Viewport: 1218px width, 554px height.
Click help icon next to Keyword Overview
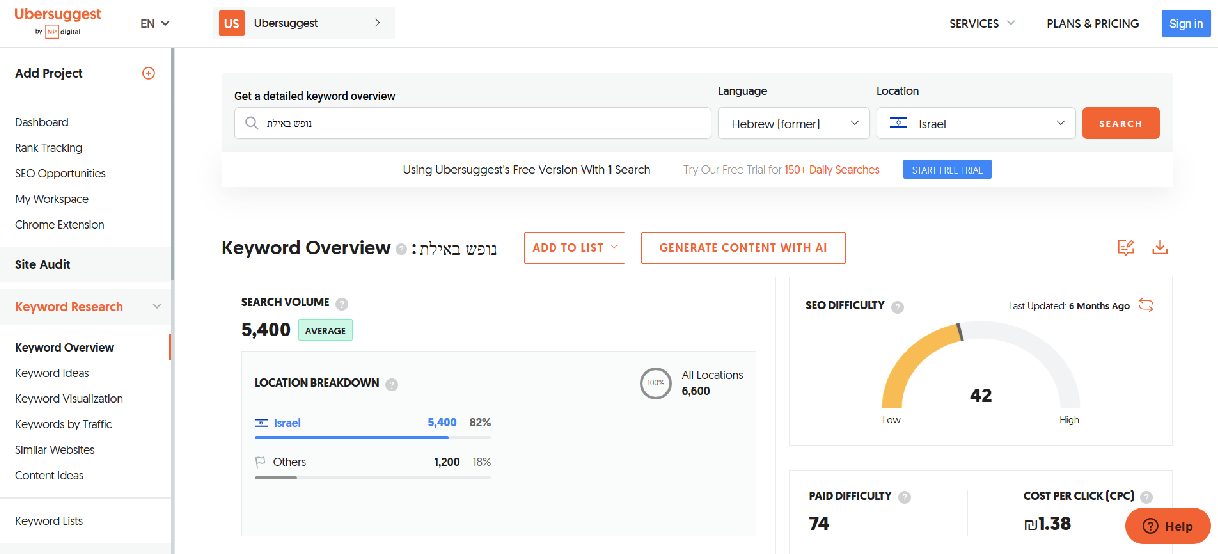pyautogui.click(x=401, y=249)
